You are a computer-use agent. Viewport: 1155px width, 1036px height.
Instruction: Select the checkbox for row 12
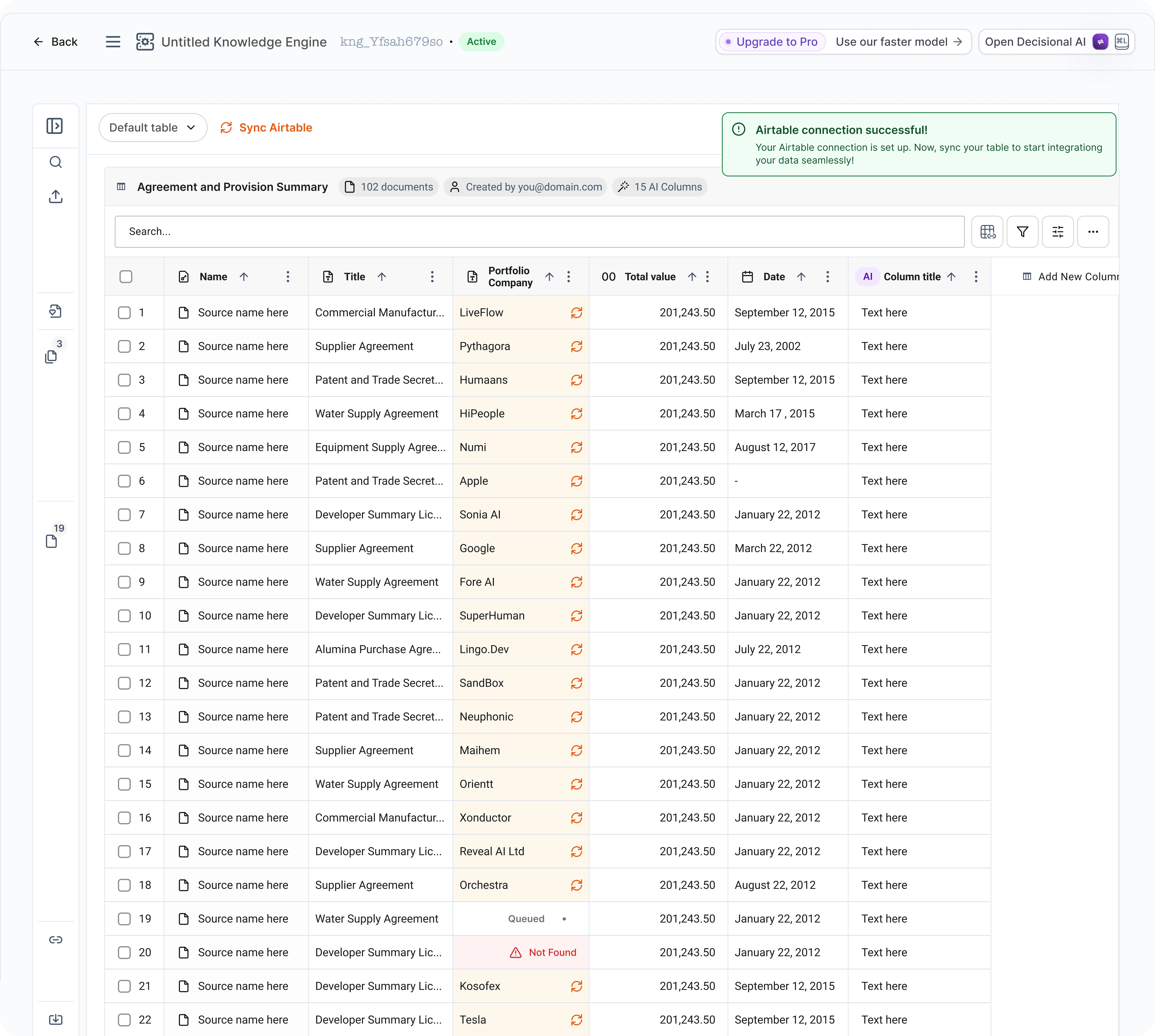click(124, 683)
